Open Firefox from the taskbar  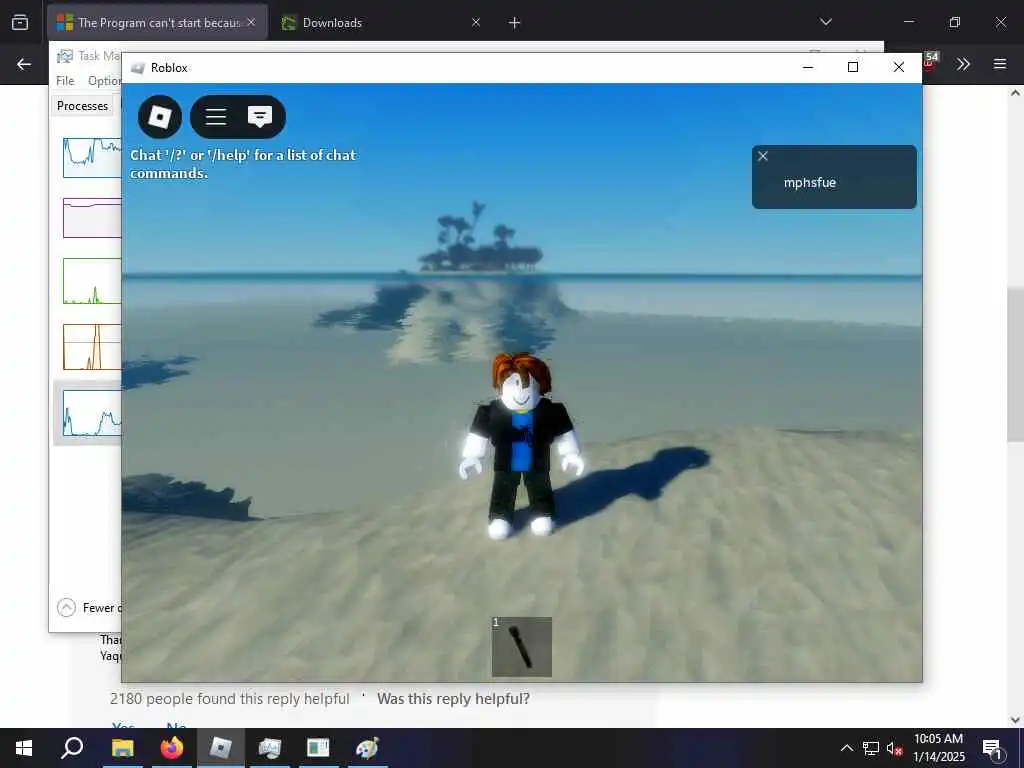click(172, 748)
